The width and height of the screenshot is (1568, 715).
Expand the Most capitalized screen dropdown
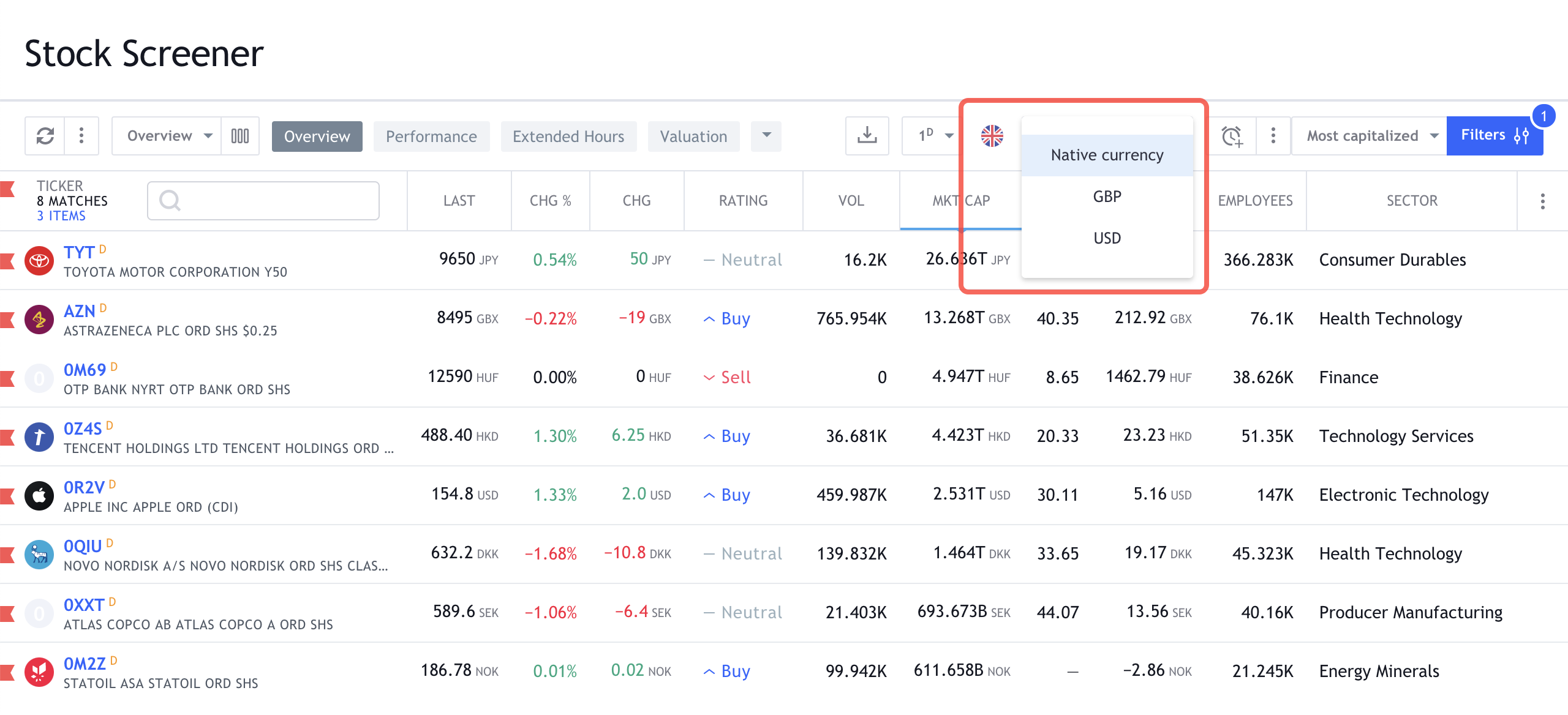1371,136
